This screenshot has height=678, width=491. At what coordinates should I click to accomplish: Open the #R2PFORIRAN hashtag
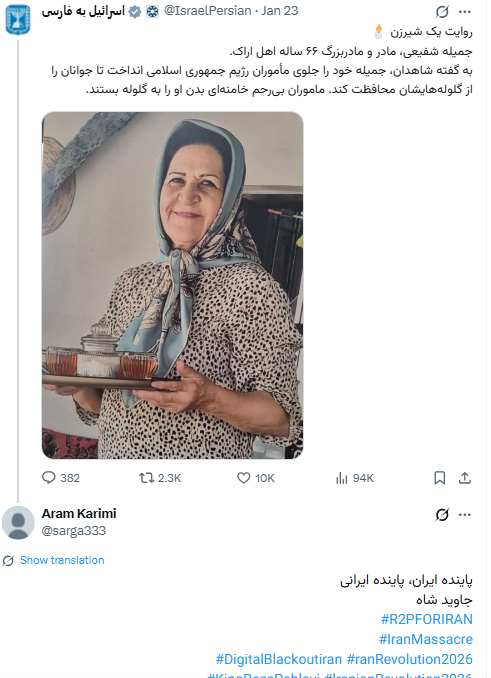[x=427, y=619]
